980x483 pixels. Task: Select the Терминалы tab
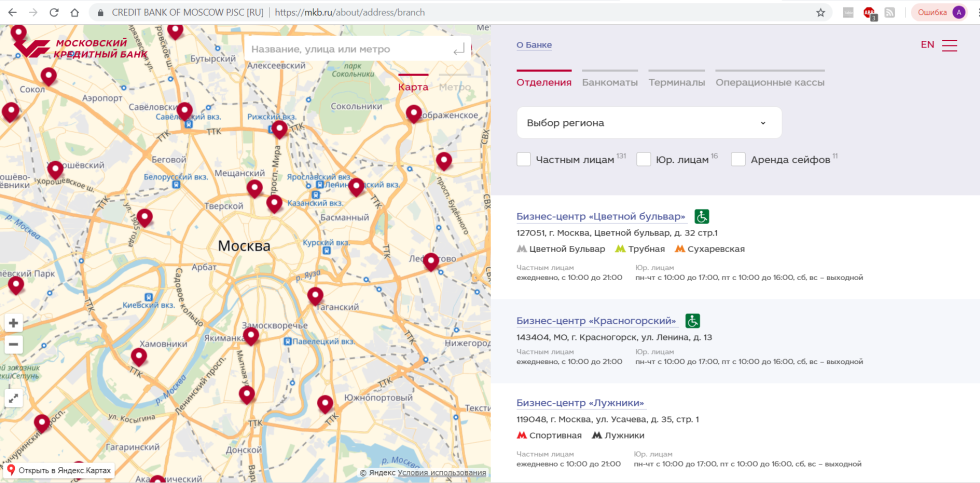pyautogui.click(x=676, y=82)
